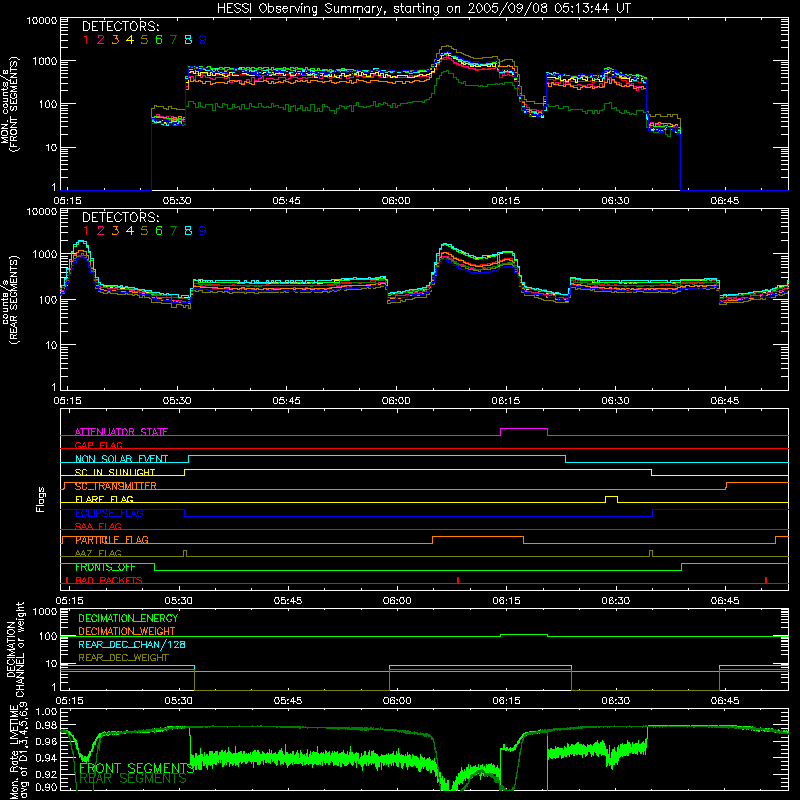Click the REAR_DEC_WEIGHT legend entry

(x=123, y=658)
